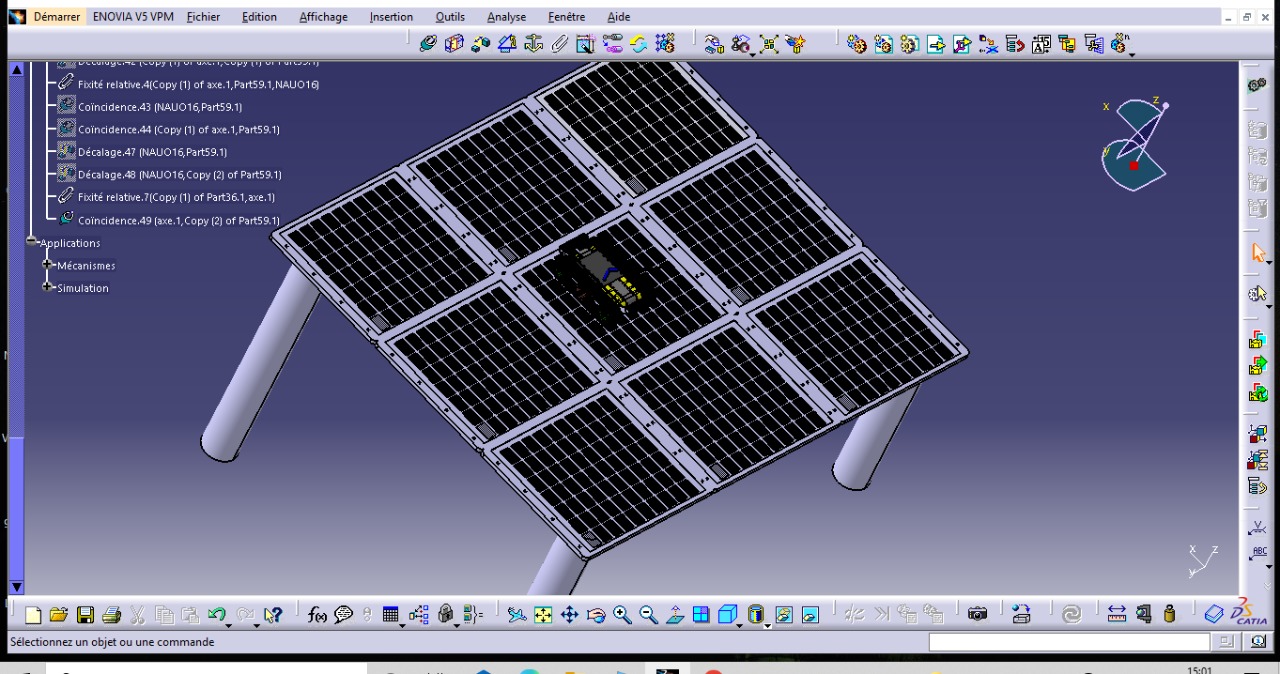Screen dimensions: 1280x674
Task: Click the tree scrollbar up arrow
Action: (x=15, y=69)
